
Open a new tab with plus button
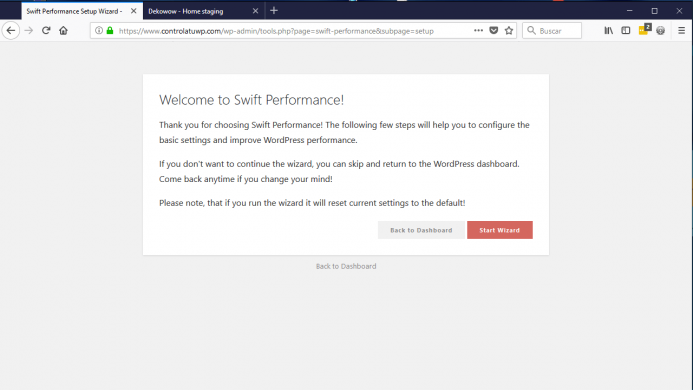(x=274, y=11)
